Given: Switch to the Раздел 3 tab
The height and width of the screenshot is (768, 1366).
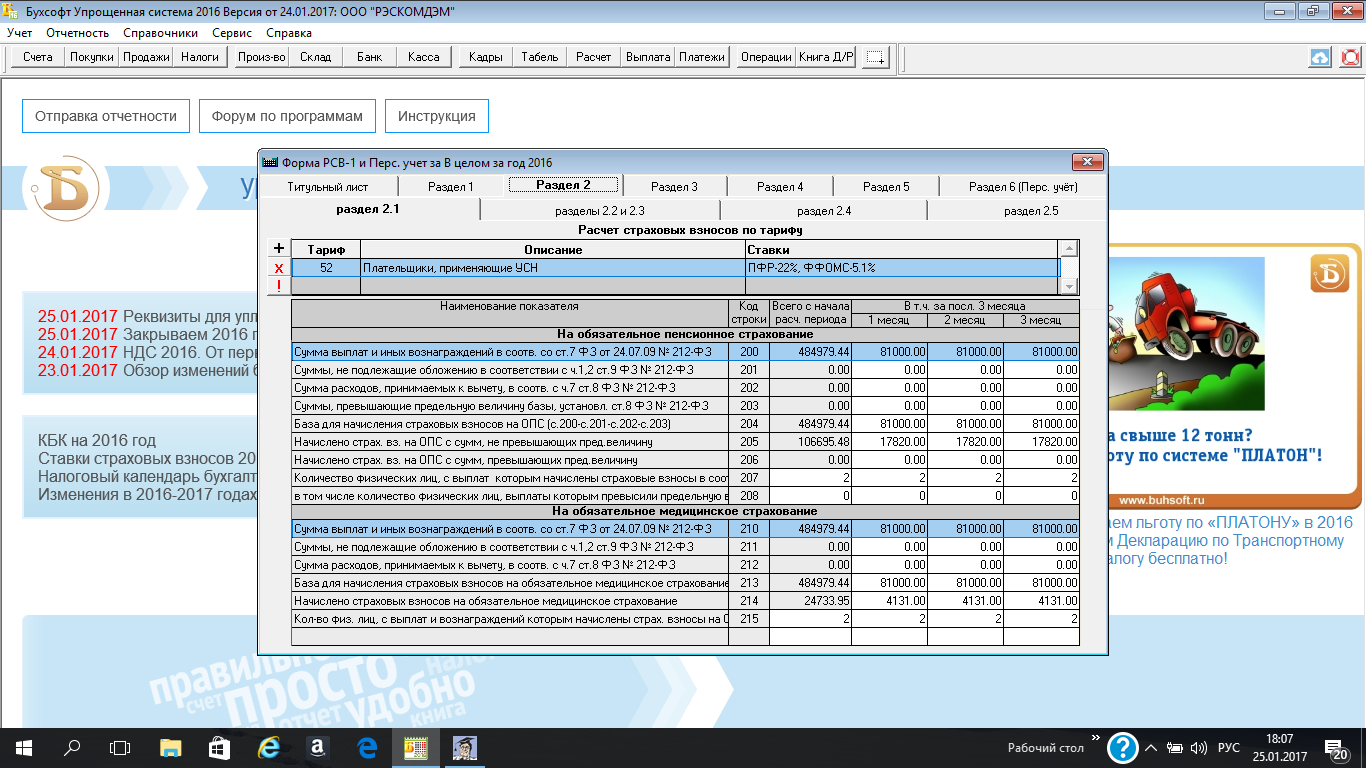Looking at the screenshot, I should click(x=674, y=186).
